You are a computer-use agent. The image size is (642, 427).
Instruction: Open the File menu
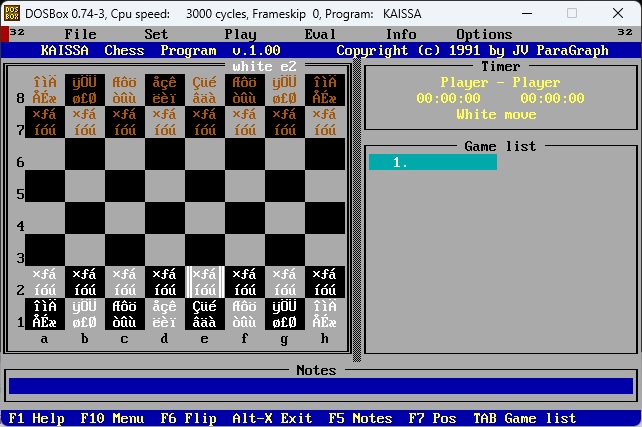pos(80,34)
